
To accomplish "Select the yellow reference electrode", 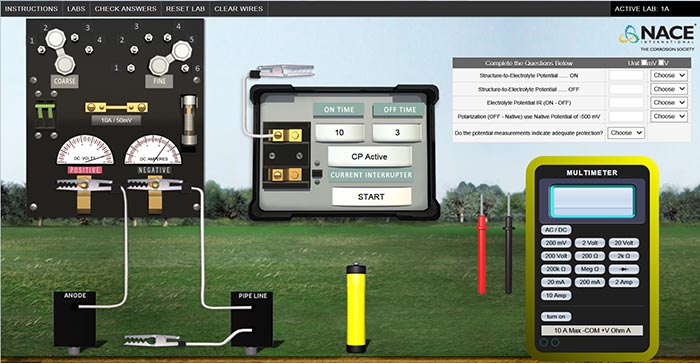I will click(356, 308).
